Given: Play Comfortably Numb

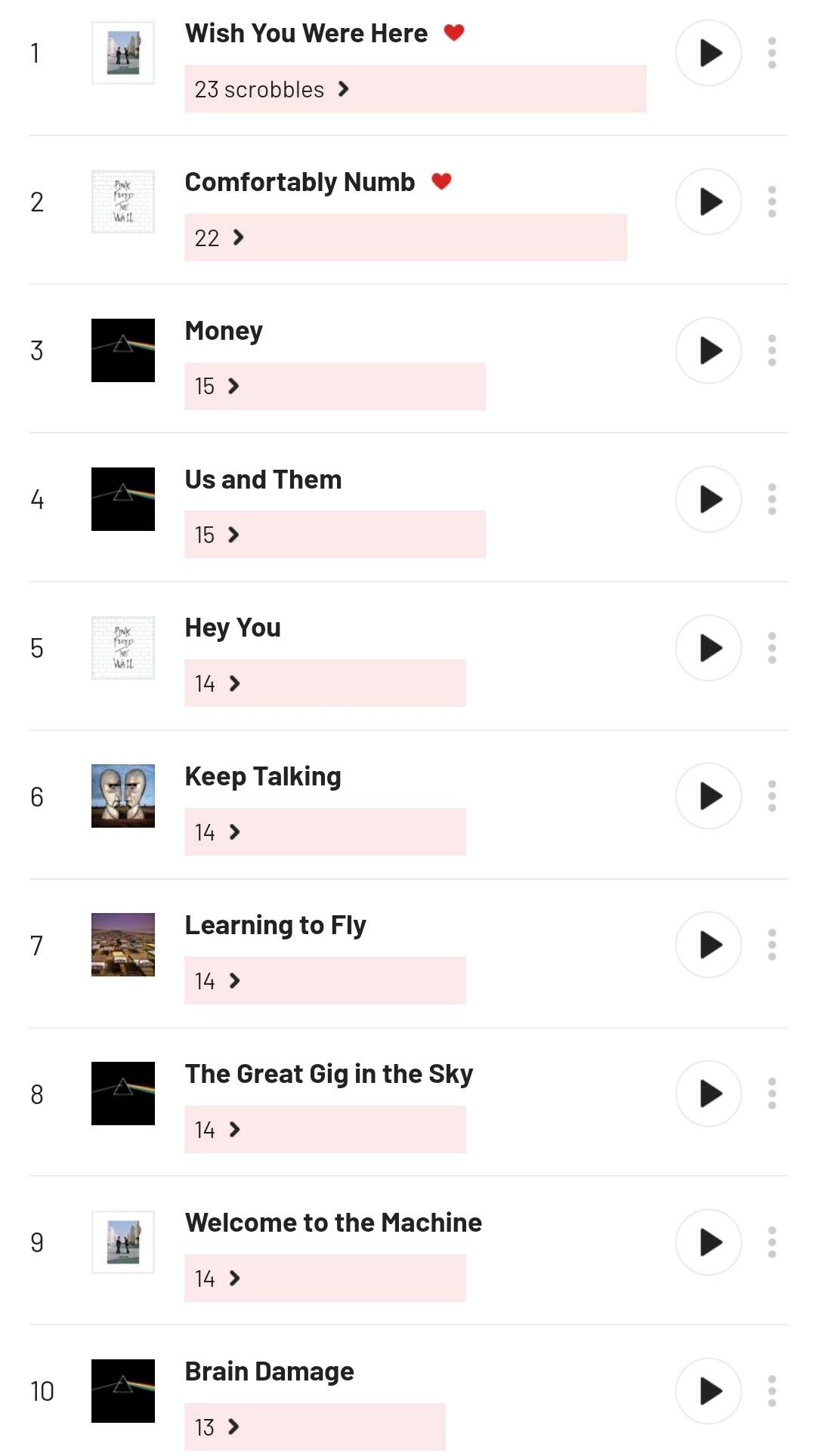Looking at the screenshot, I should pos(708,202).
